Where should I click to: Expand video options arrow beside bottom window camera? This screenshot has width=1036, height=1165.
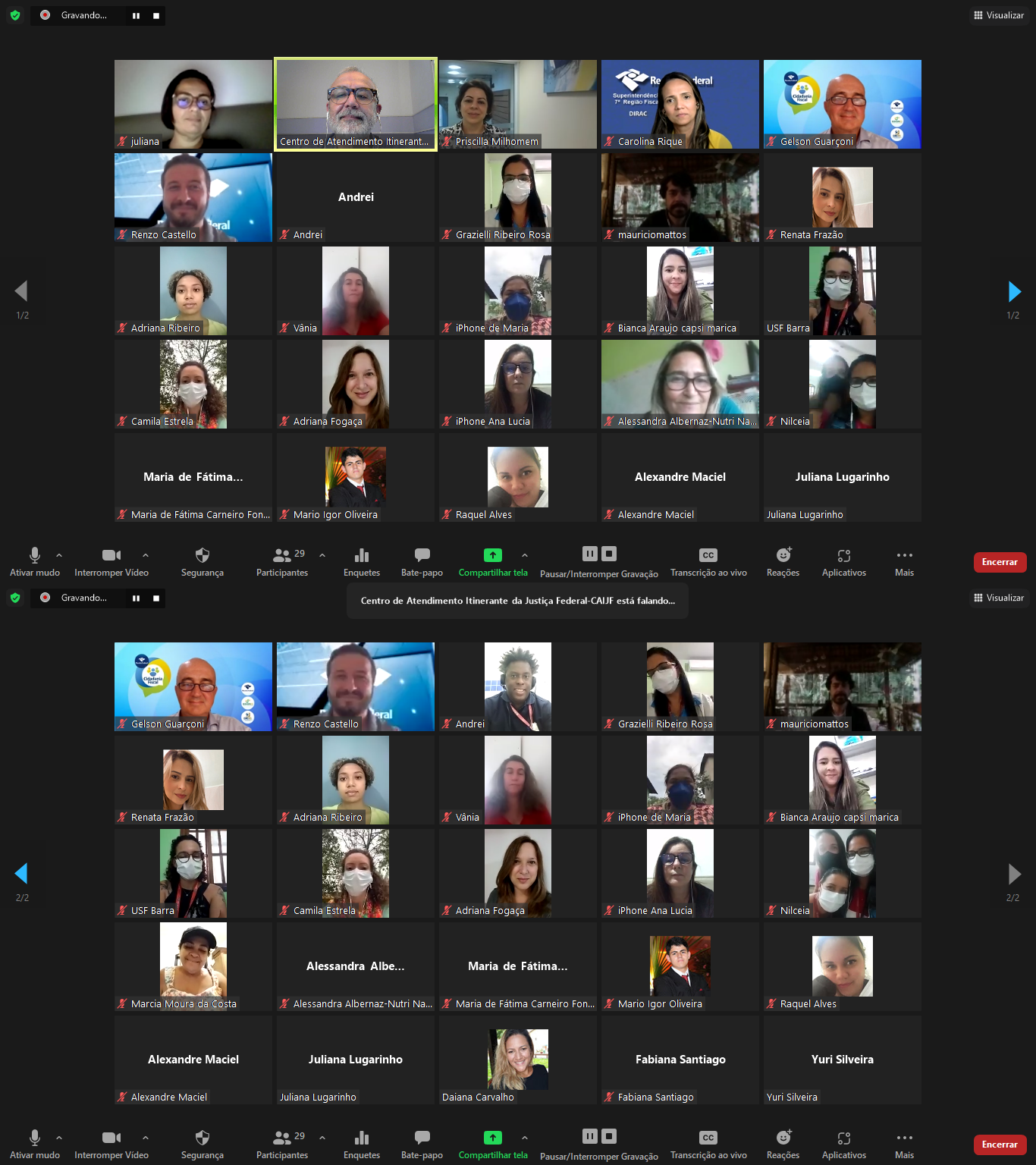point(146,1138)
